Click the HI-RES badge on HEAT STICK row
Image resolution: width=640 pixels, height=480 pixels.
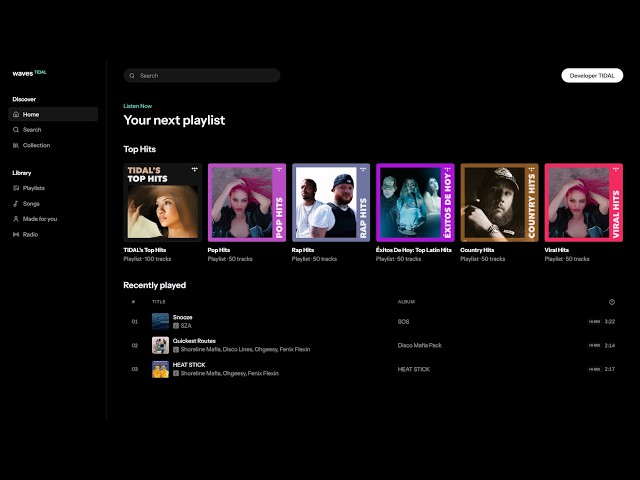coord(594,369)
